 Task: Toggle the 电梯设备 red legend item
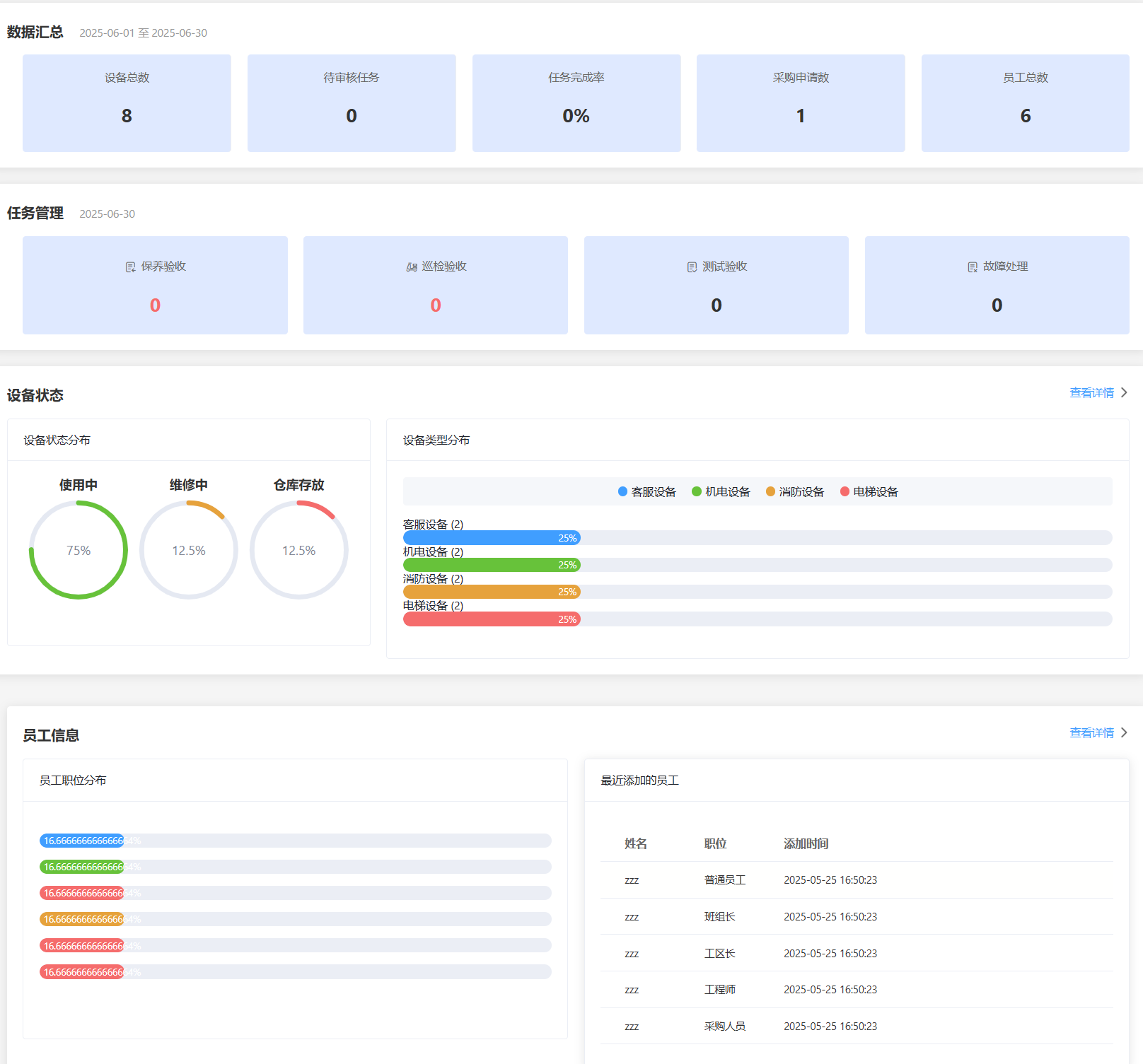click(x=869, y=491)
